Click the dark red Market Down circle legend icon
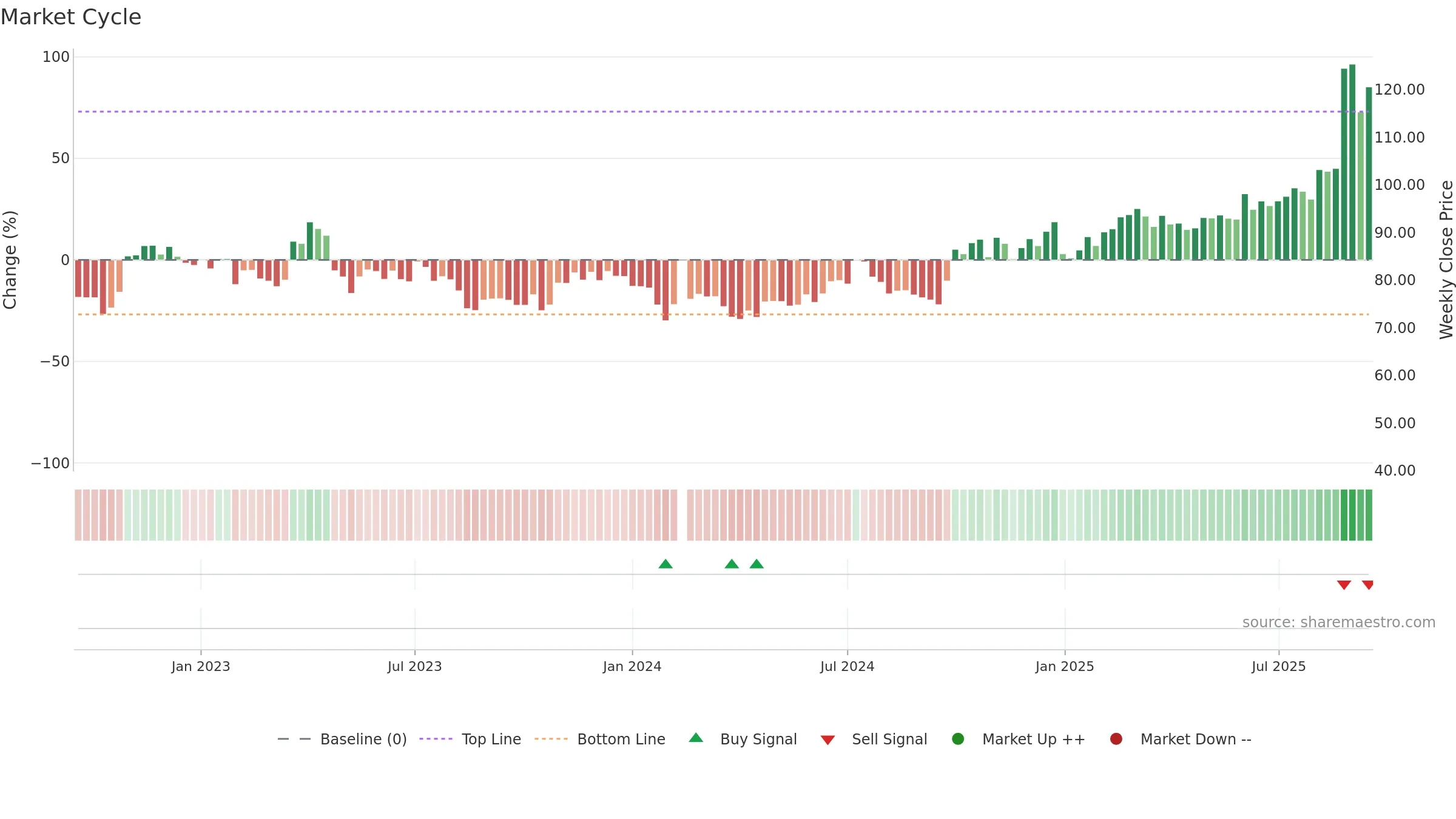 pos(1116,739)
